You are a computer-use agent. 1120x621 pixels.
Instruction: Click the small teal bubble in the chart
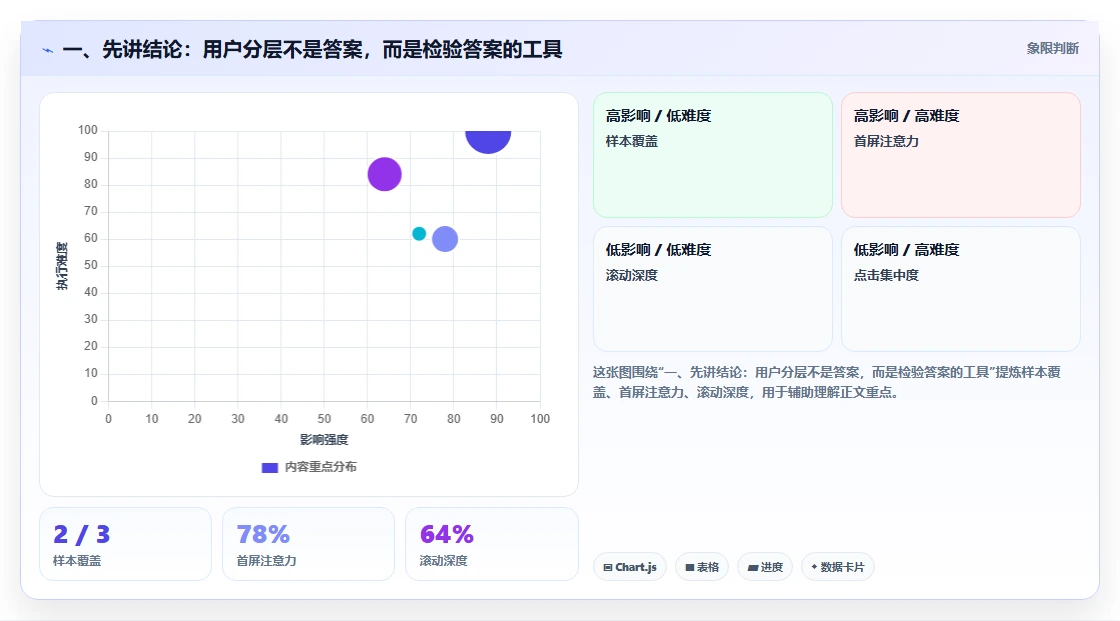[419, 234]
